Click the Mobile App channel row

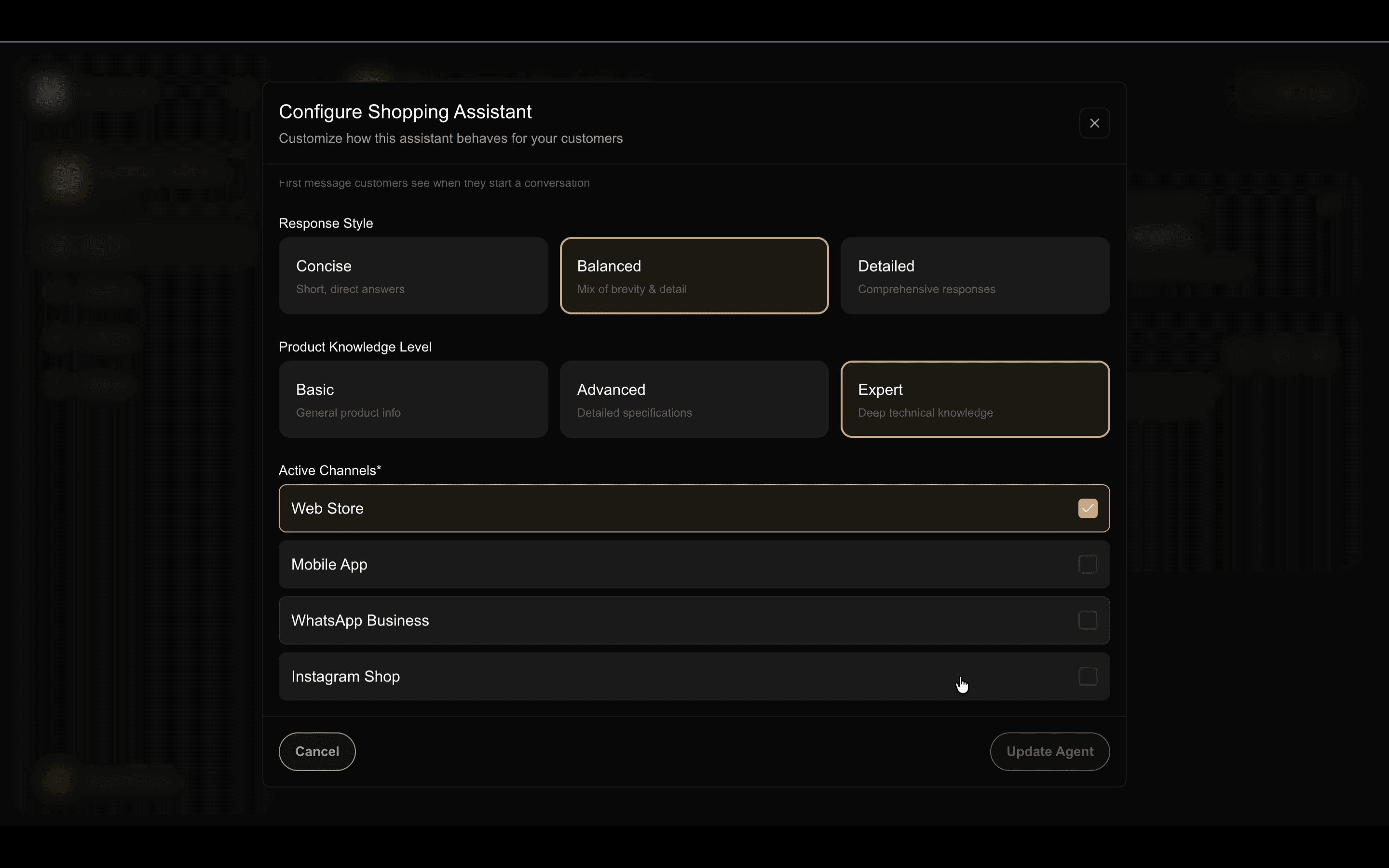[x=631, y=564]
